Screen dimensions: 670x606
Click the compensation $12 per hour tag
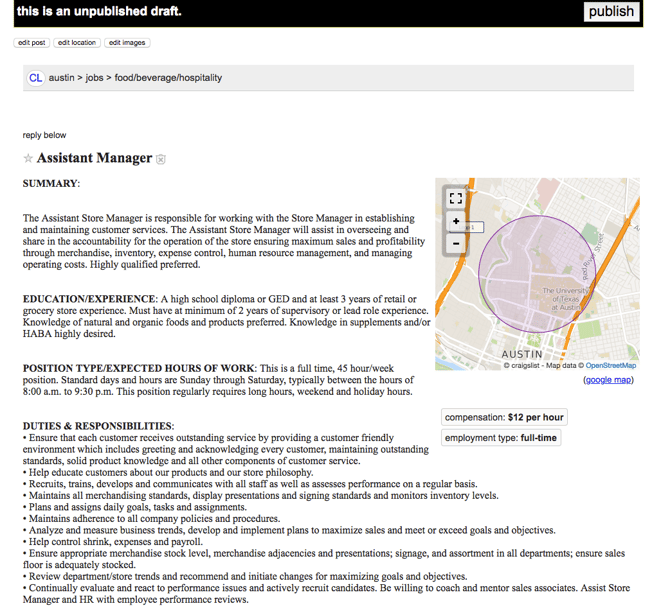[504, 417]
